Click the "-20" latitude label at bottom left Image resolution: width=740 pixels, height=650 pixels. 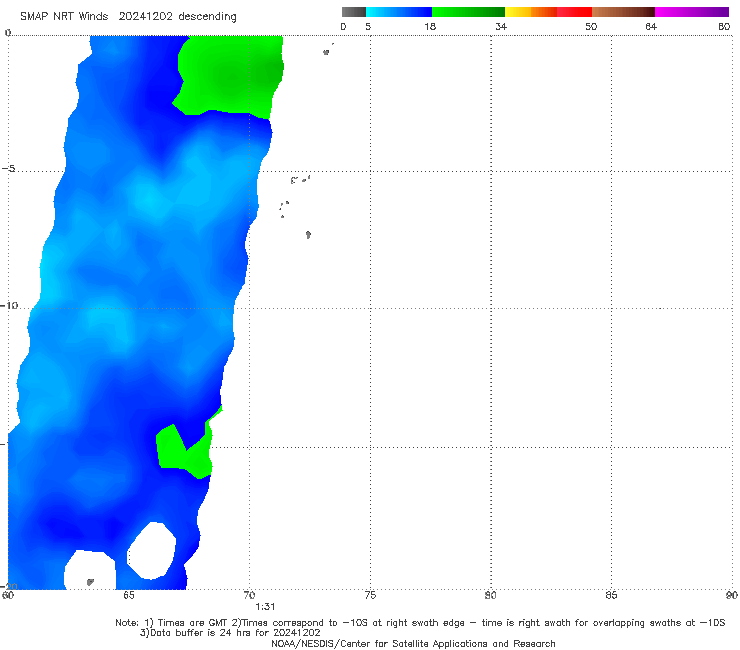pos(9,586)
